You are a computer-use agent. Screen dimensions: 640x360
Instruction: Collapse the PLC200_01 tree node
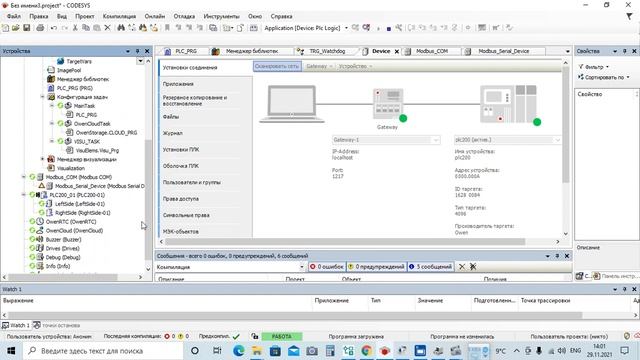click(24, 195)
